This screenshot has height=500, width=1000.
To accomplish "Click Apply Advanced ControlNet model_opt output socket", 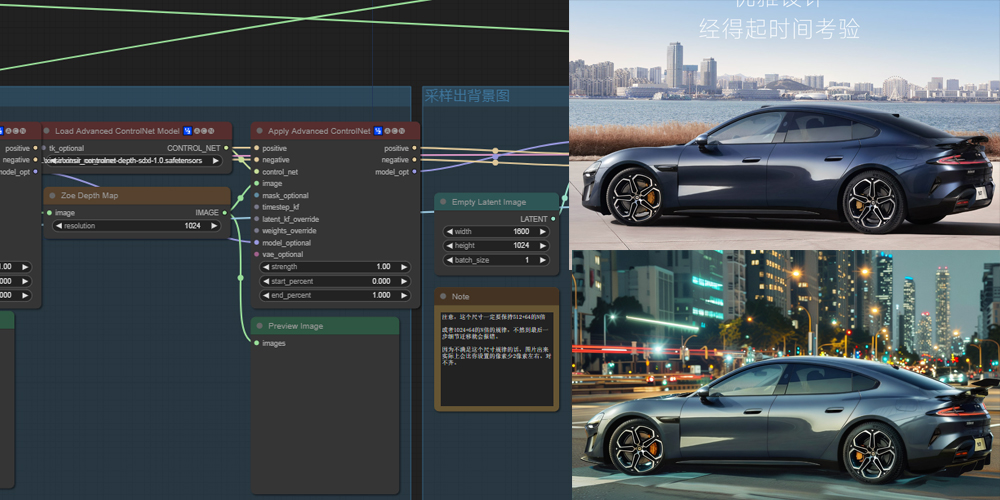I will point(415,172).
